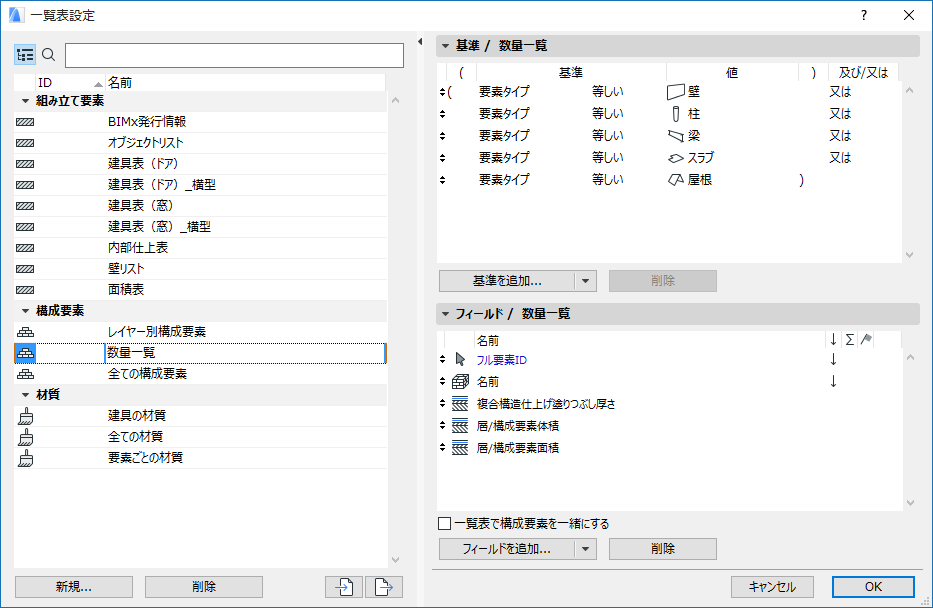Viewport: 933px width, 608px height.
Task: Open the help question mark button
Action: tap(864, 15)
